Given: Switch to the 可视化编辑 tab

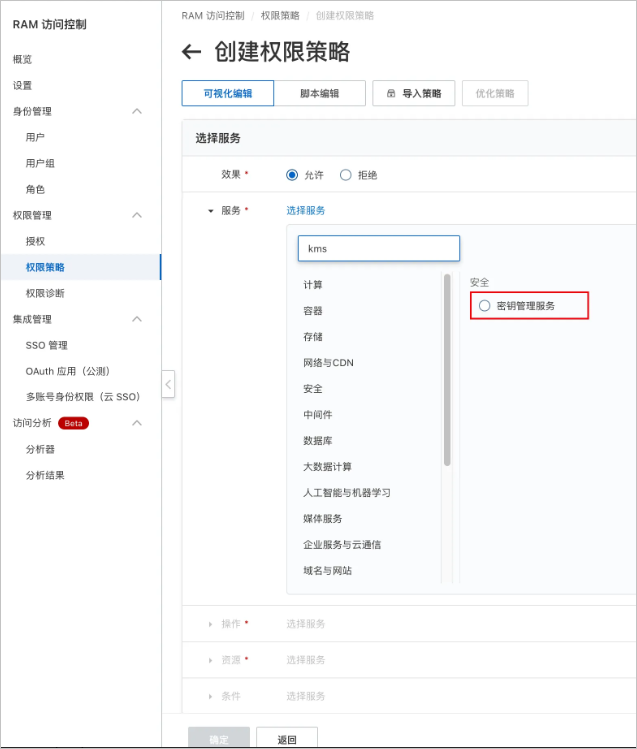Looking at the screenshot, I should [228, 93].
